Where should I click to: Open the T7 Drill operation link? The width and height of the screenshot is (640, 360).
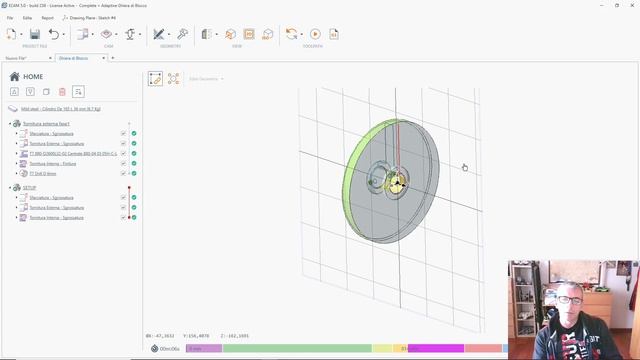tap(43, 173)
